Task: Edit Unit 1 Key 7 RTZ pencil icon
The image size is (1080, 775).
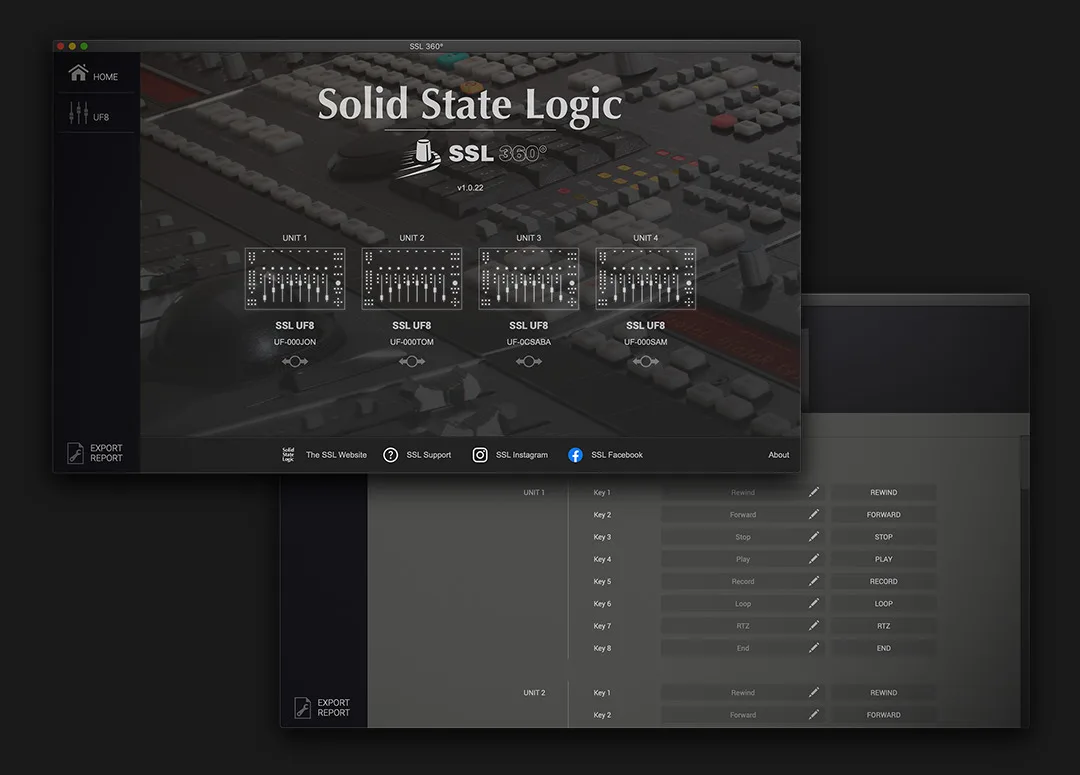Action: (x=813, y=626)
